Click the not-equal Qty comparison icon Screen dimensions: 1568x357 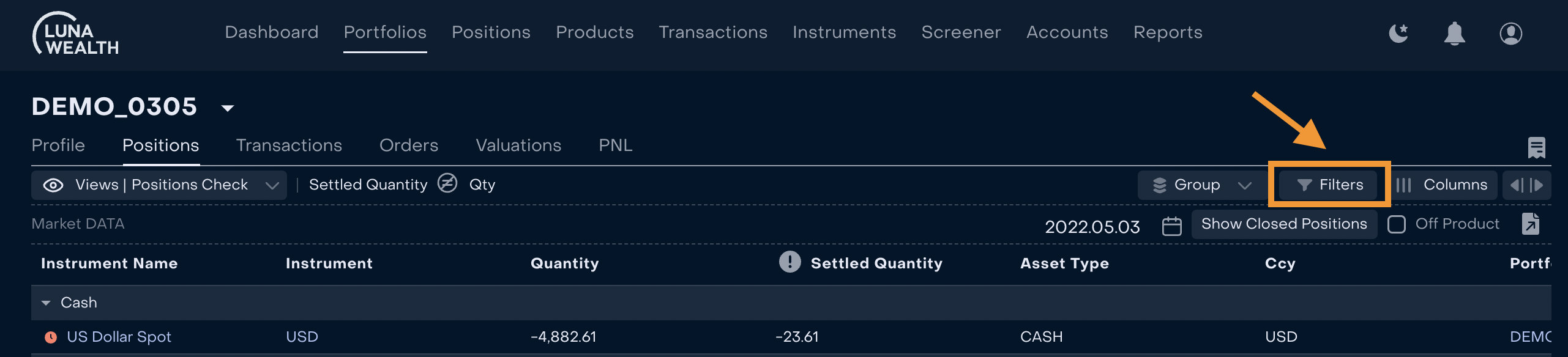point(447,183)
